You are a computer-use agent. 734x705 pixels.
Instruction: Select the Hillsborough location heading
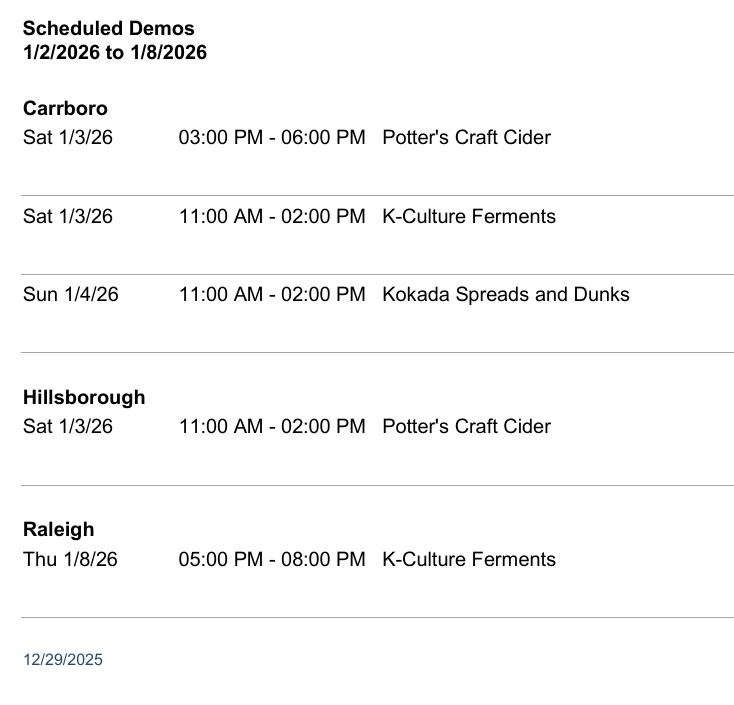(x=84, y=397)
